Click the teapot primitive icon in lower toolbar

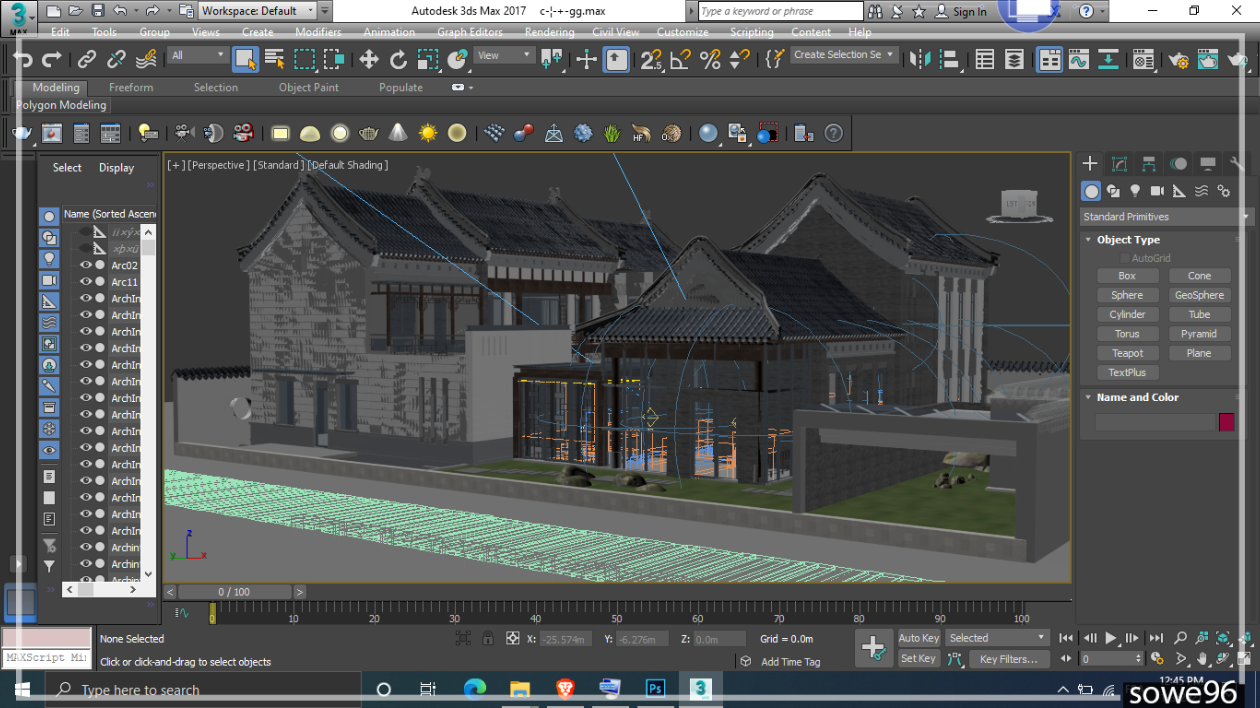(369, 133)
